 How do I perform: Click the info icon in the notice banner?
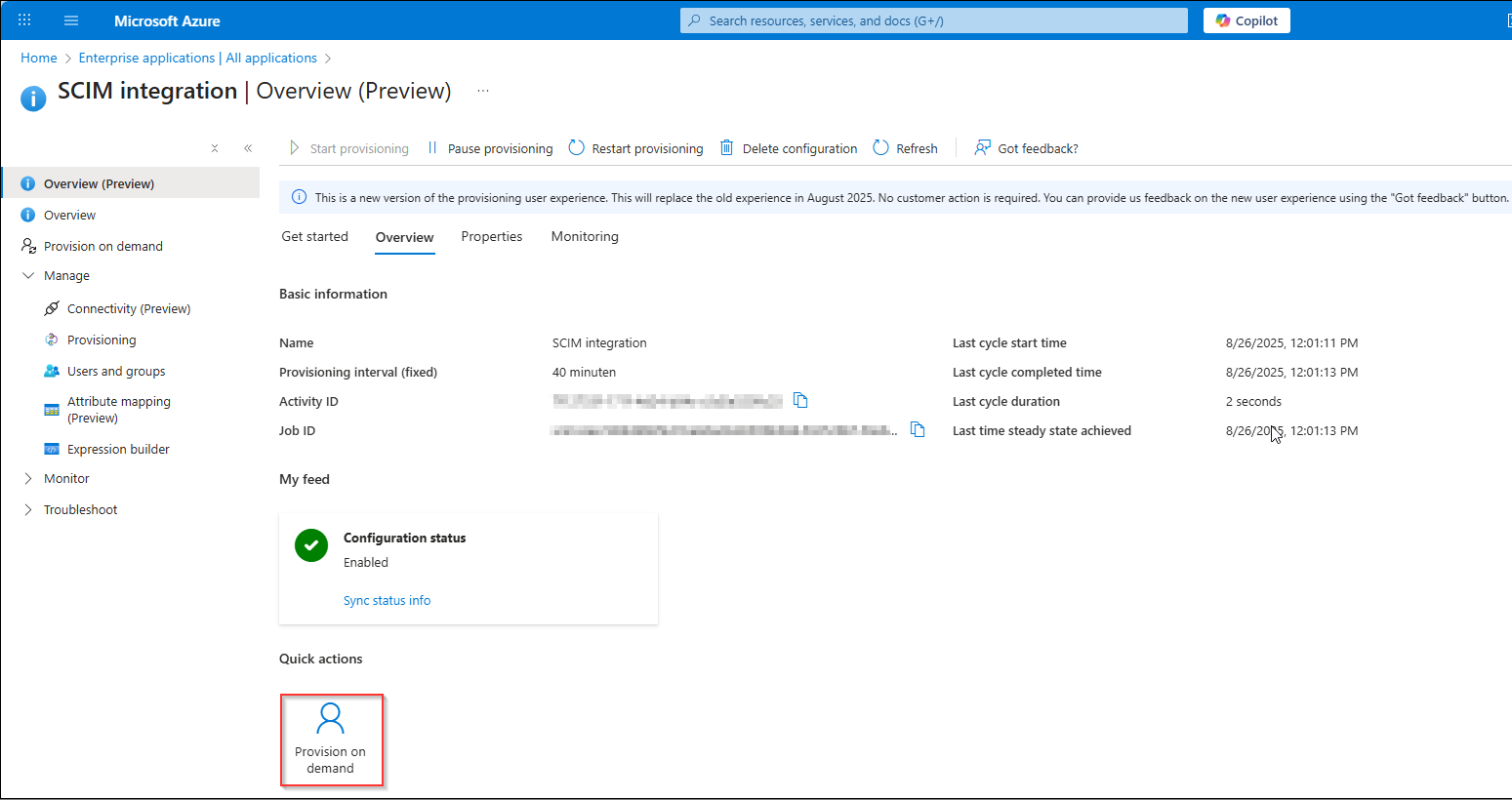tap(299, 197)
